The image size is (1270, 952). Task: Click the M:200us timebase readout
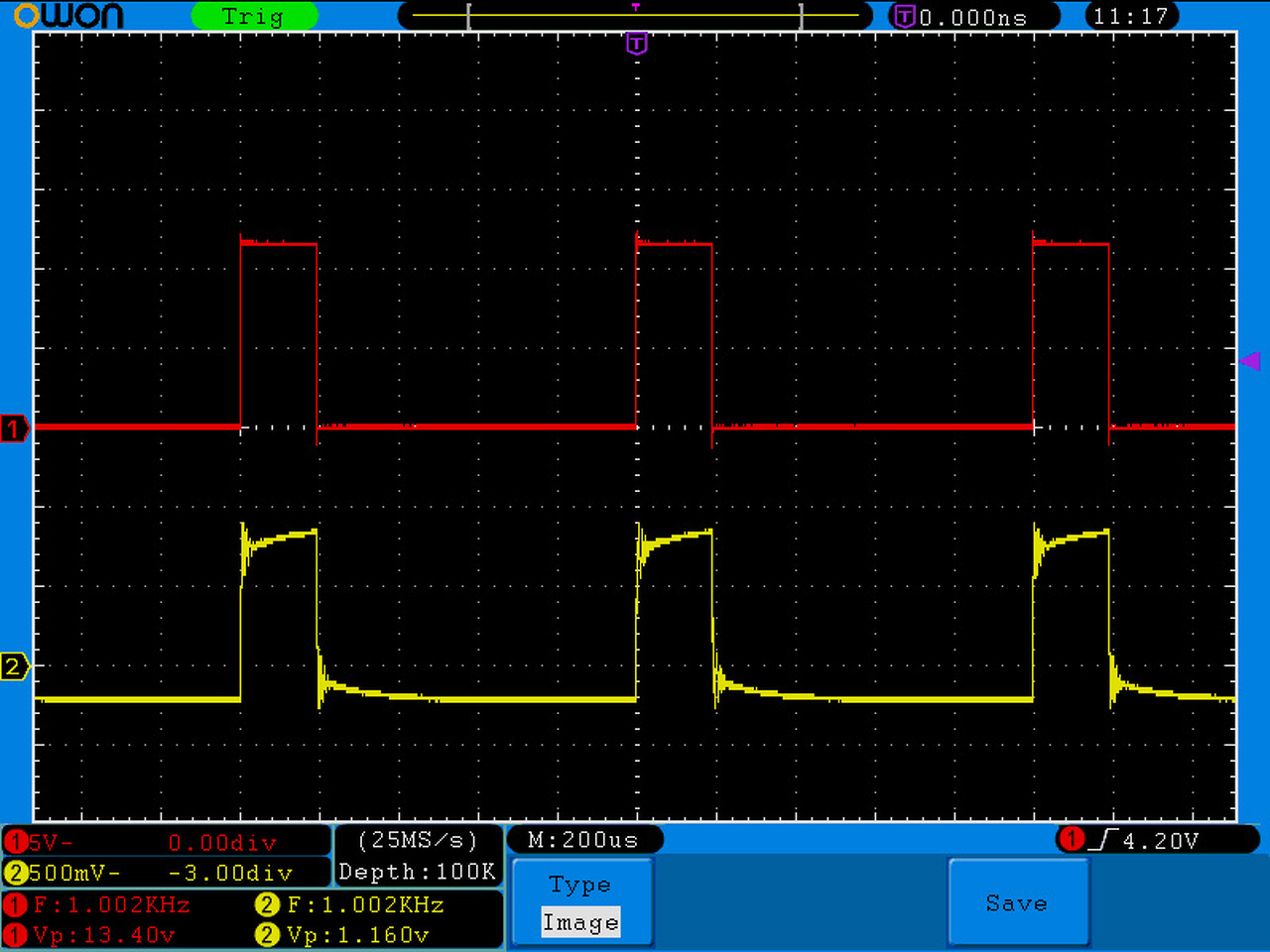(584, 840)
